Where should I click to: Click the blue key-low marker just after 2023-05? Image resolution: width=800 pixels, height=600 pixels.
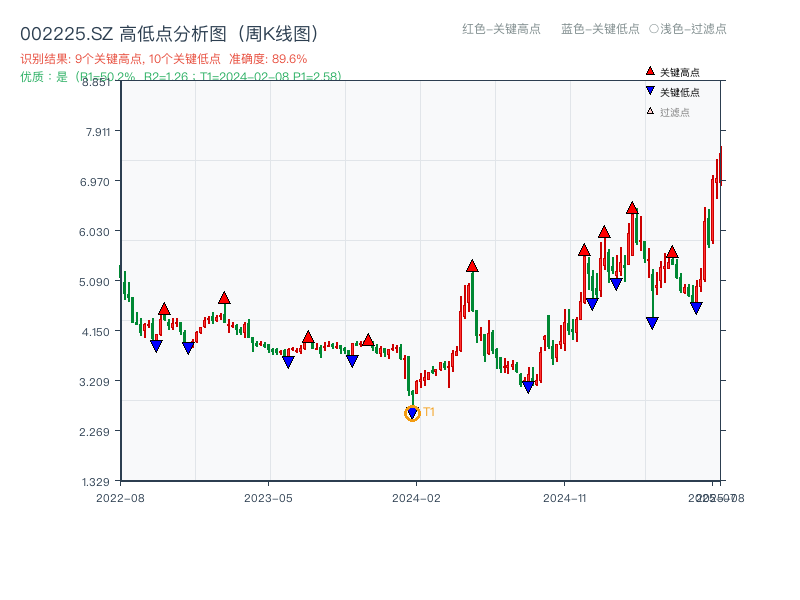(x=288, y=362)
